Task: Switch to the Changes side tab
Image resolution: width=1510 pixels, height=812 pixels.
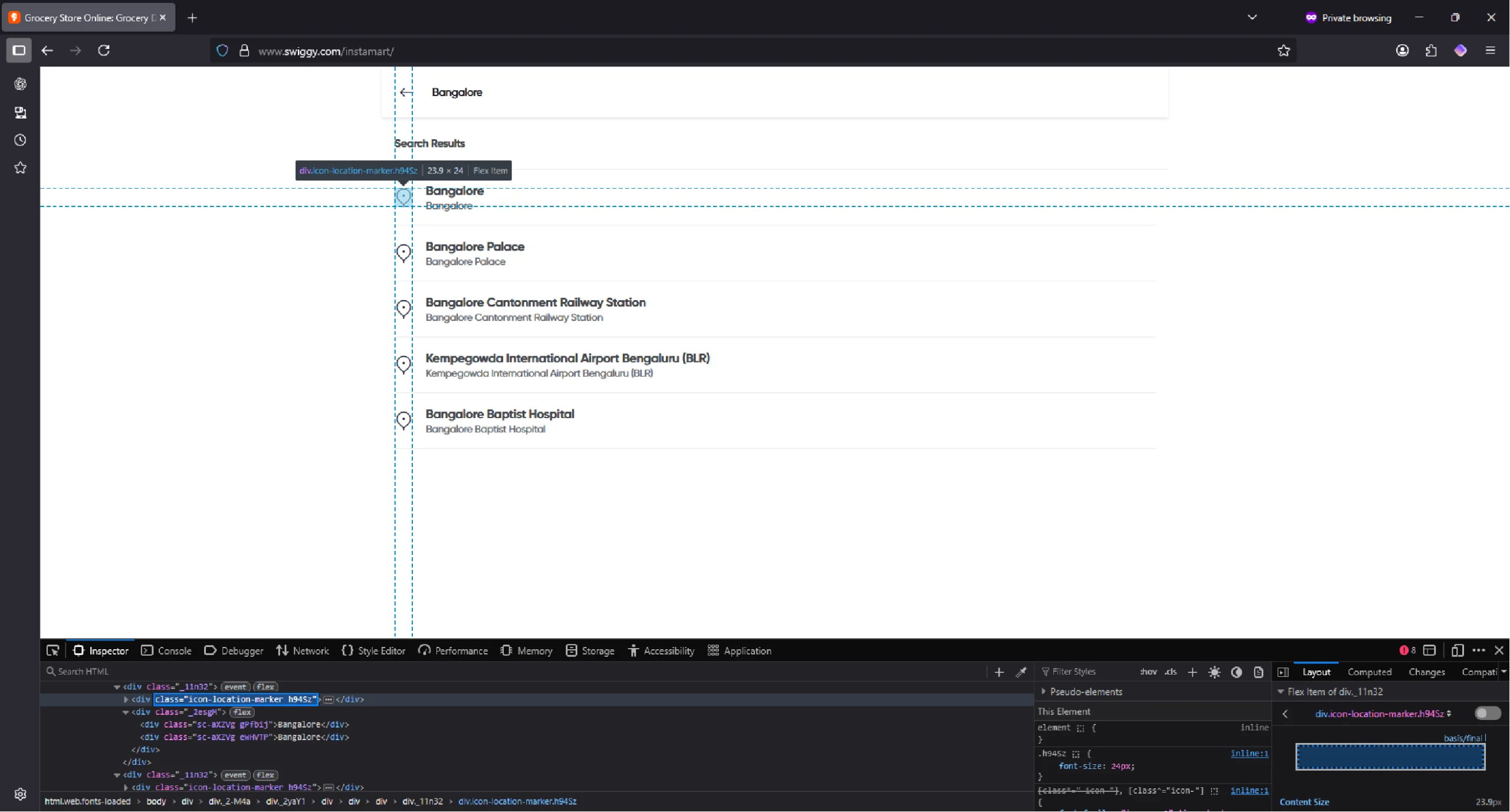Action: pos(1427,672)
